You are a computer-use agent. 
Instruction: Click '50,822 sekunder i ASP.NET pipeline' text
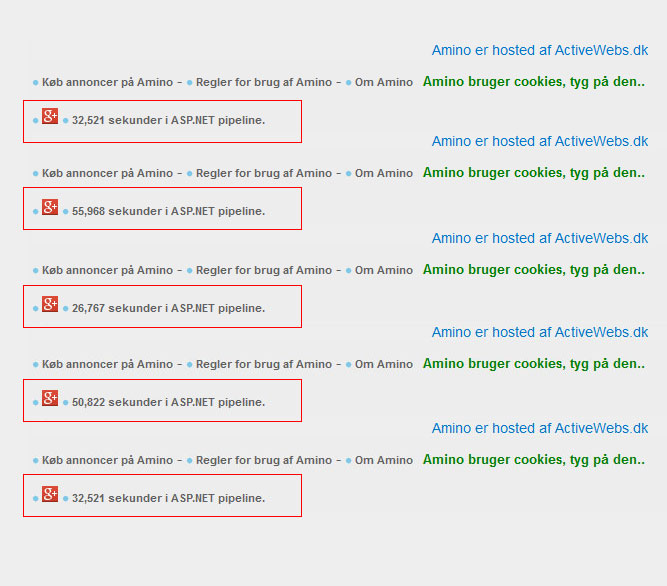point(168,402)
